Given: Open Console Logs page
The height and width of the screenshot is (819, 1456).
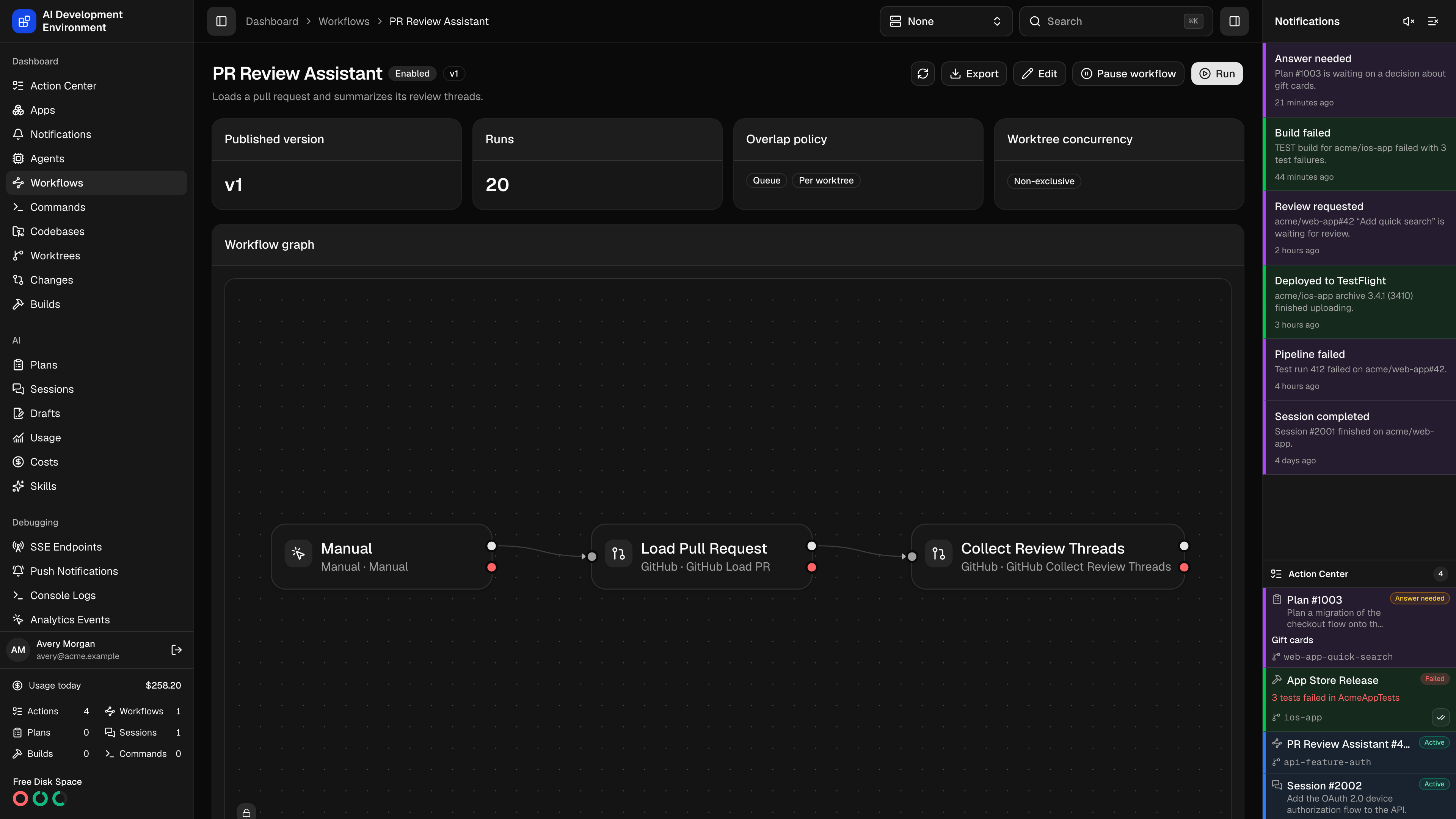Looking at the screenshot, I should coord(97,596).
